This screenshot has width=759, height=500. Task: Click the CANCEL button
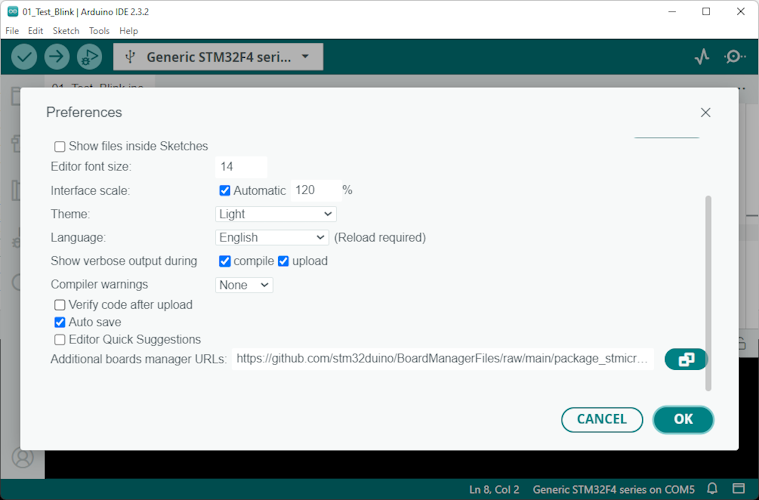coord(602,419)
